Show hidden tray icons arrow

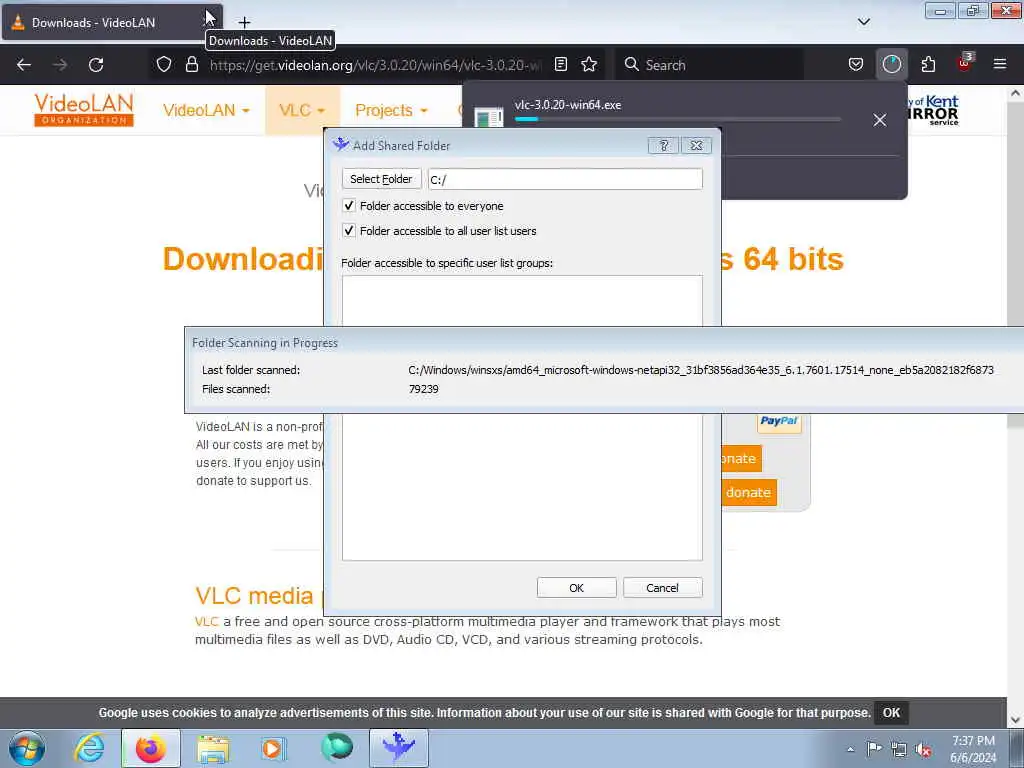coord(850,749)
